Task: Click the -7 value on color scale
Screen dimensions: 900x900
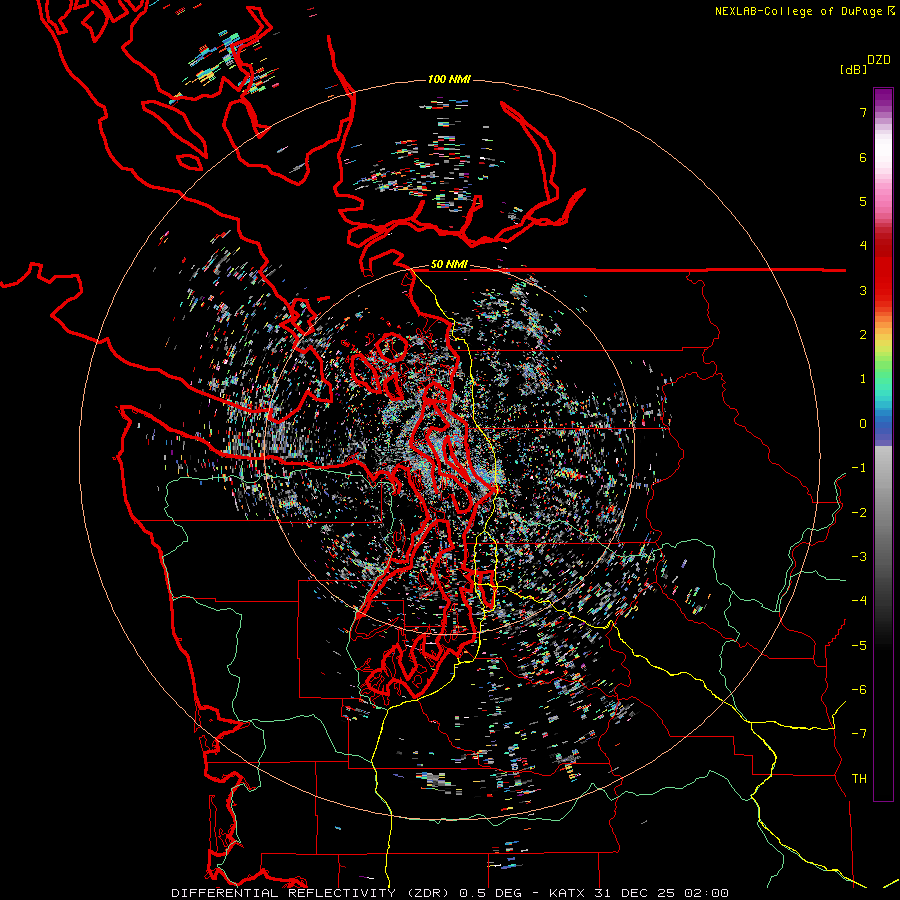Action: tap(859, 734)
